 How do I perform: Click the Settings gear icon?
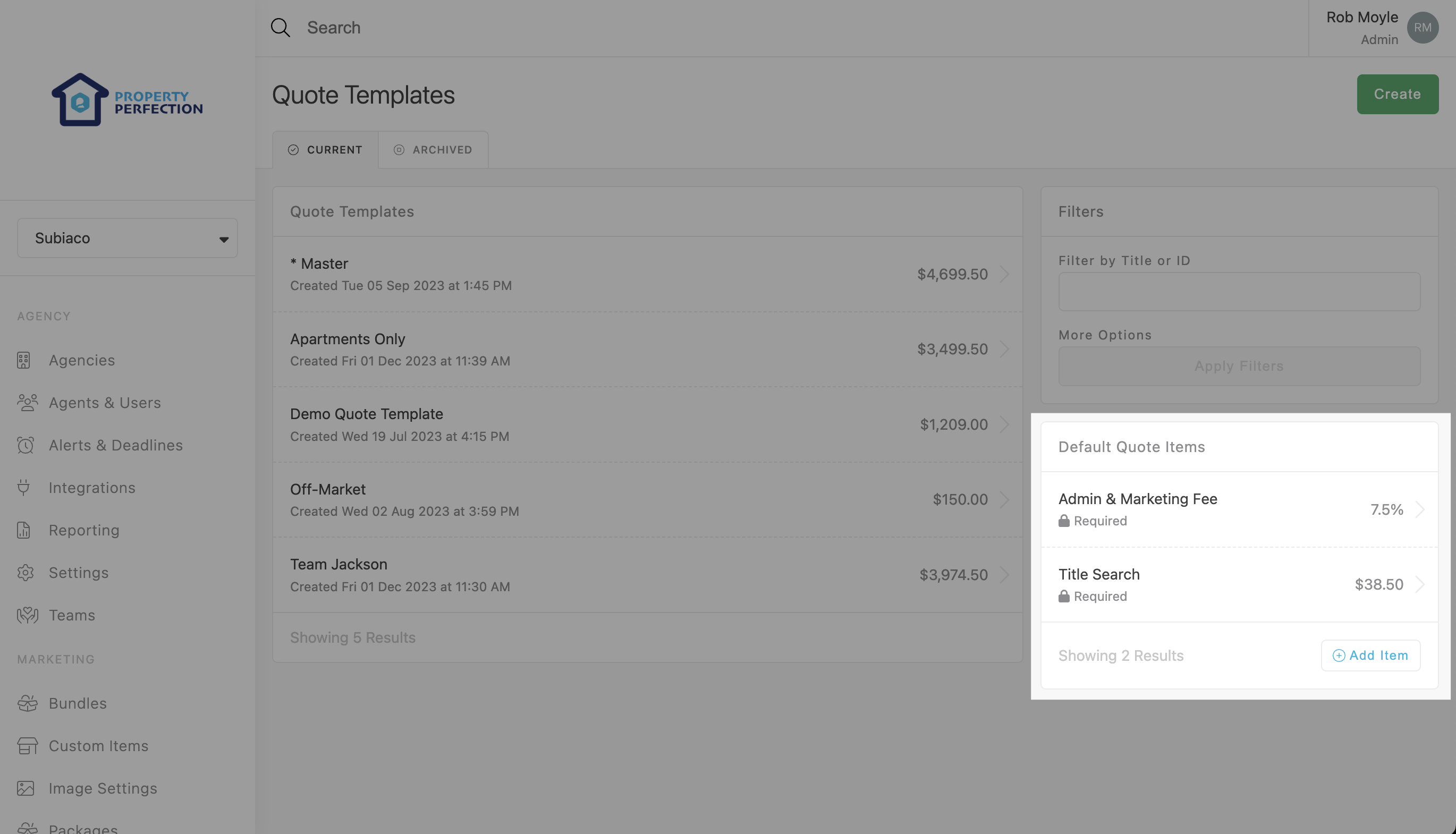pyautogui.click(x=25, y=573)
